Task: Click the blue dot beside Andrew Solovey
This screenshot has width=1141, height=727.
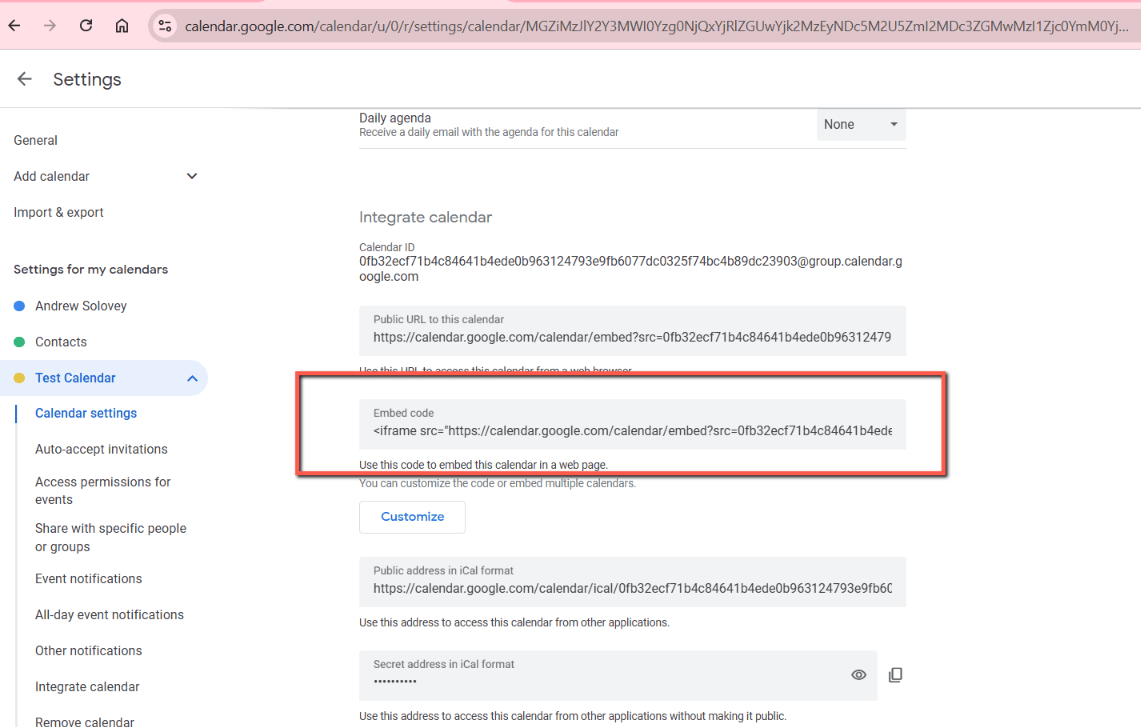Action: (x=20, y=306)
